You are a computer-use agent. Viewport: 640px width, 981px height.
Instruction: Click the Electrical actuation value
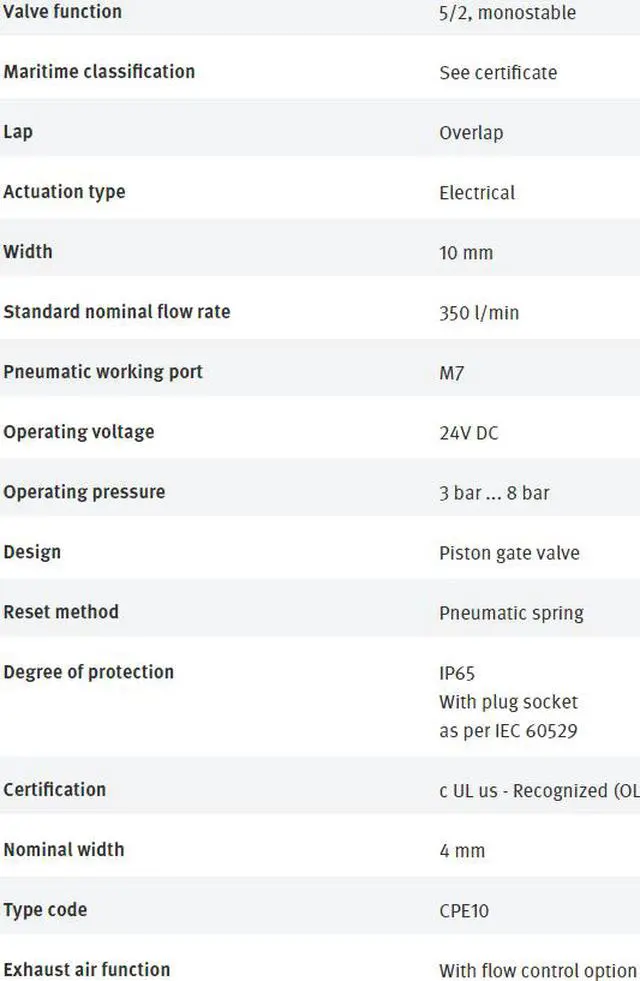[x=477, y=193]
